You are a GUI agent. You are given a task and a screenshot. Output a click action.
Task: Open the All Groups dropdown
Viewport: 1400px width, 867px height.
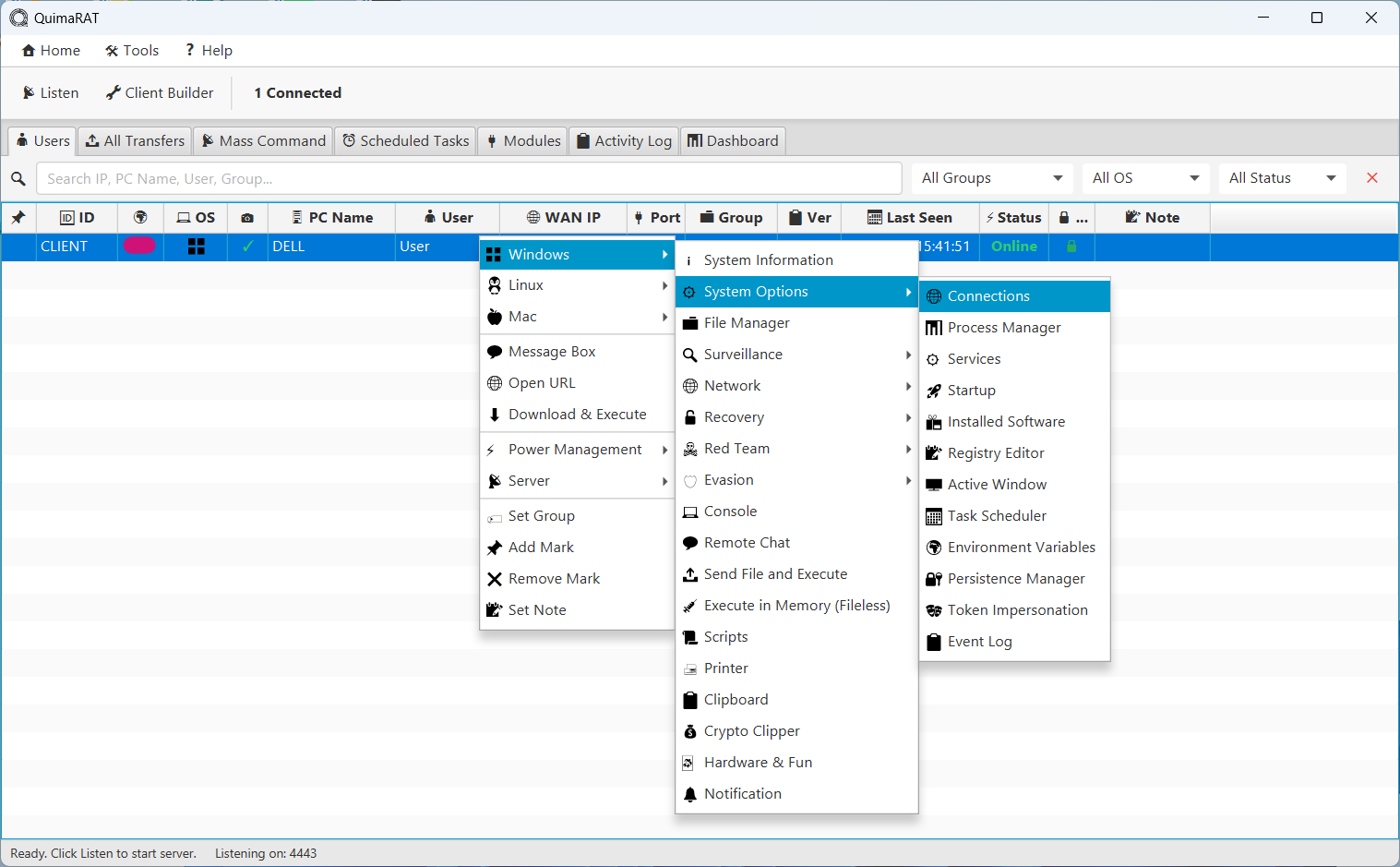(x=992, y=177)
